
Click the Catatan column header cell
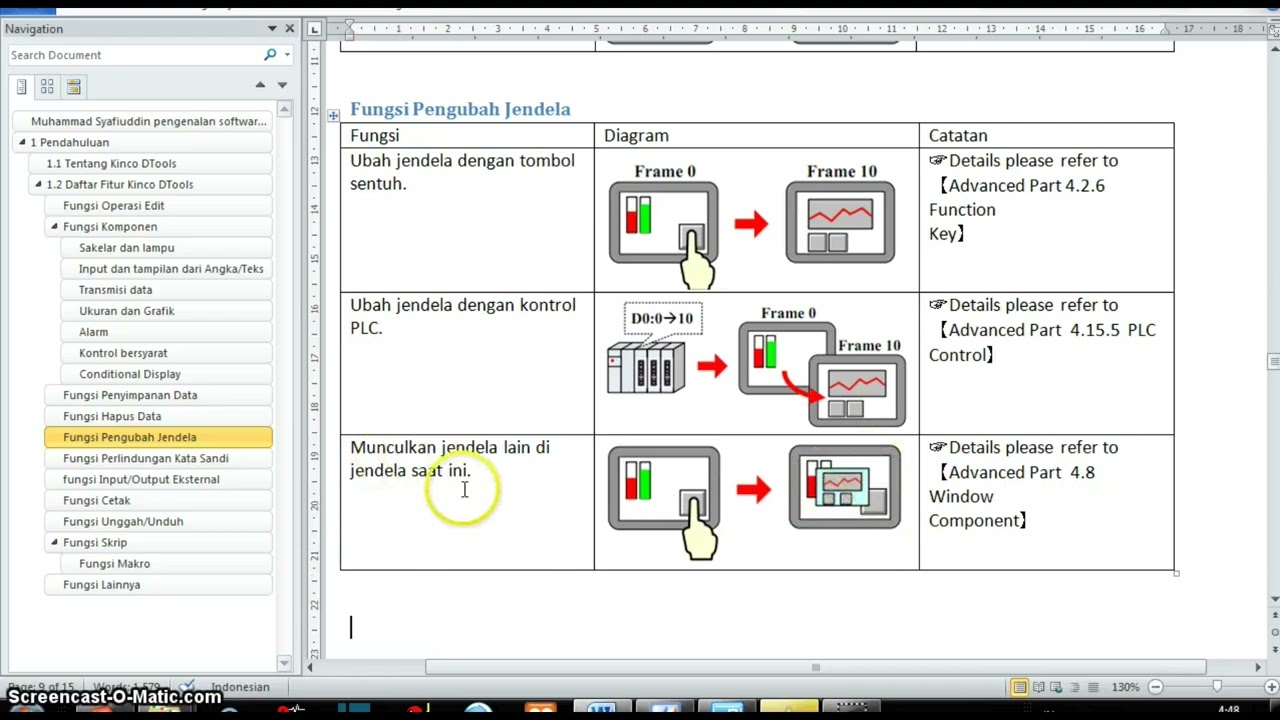coord(1046,136)
